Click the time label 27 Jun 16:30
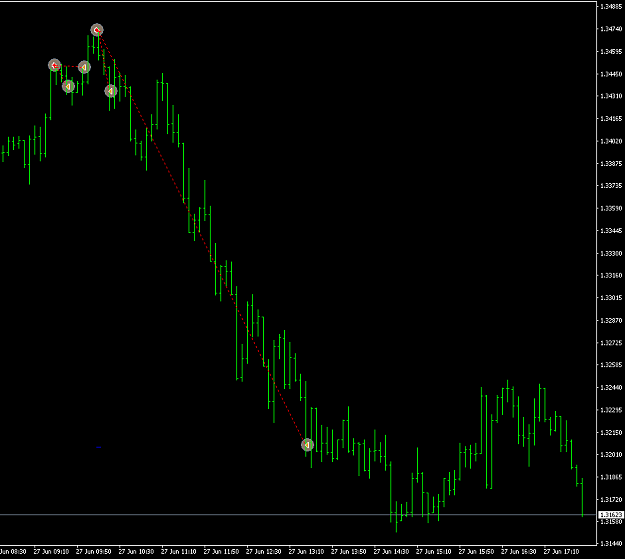This screenshot has height=559, width=625. 519,552
